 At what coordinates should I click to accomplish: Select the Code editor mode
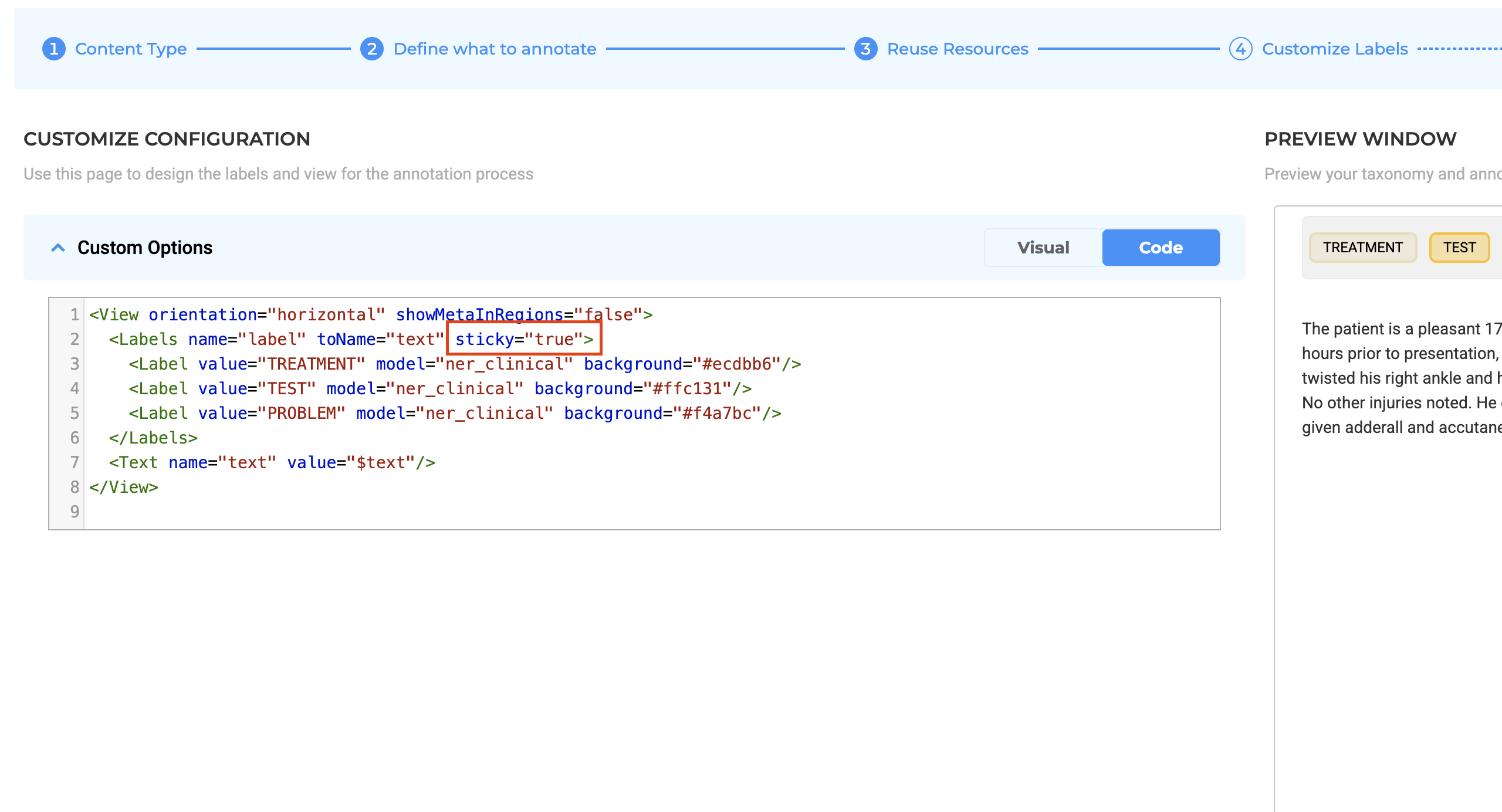[1161, 248]
